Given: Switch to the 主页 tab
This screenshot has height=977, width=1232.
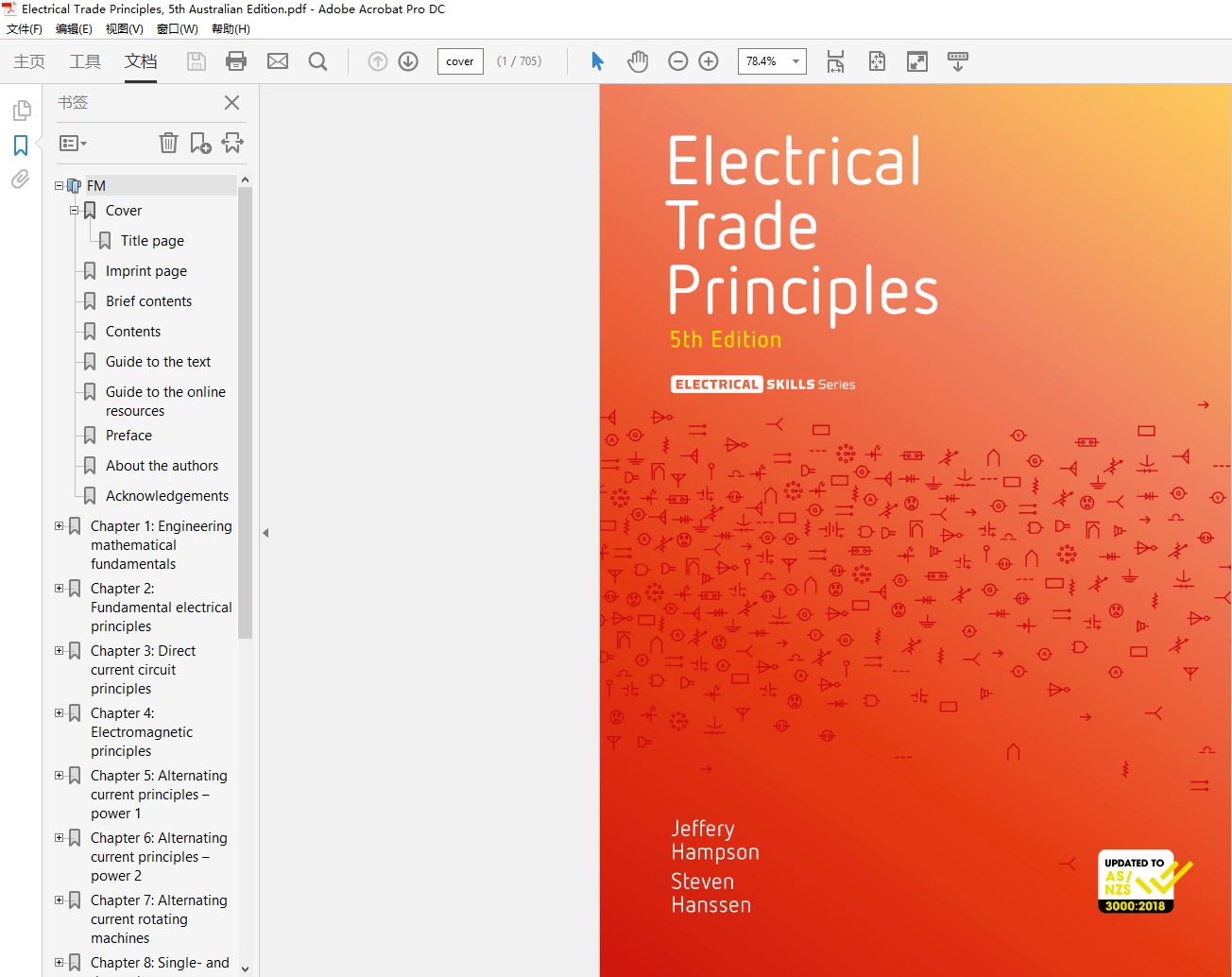Looking at the screenshot, I should click(x=29, y=61).
